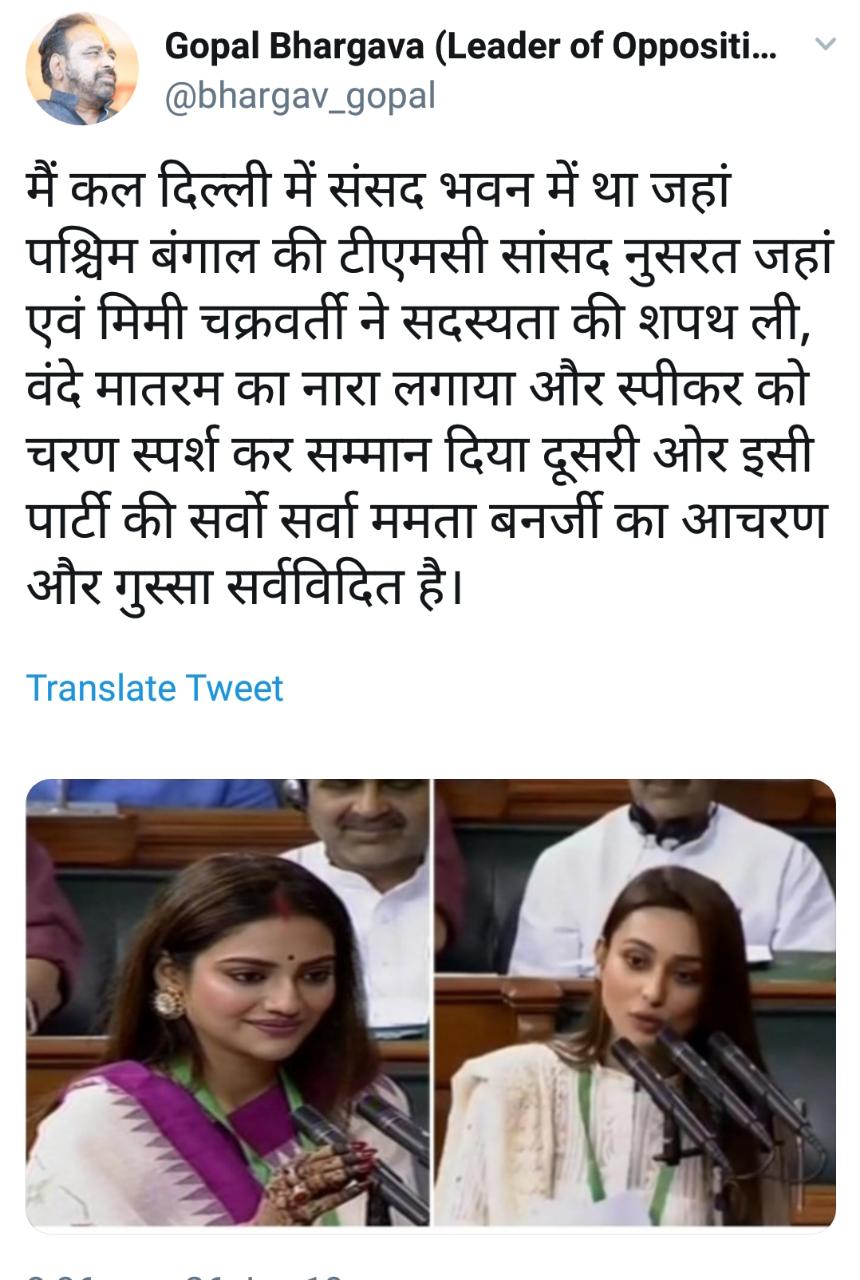Viewport: 860px width, 1280px height.
Task: Click the tweet line starting with चरण स्पर्श
Action: coord(420,451)
